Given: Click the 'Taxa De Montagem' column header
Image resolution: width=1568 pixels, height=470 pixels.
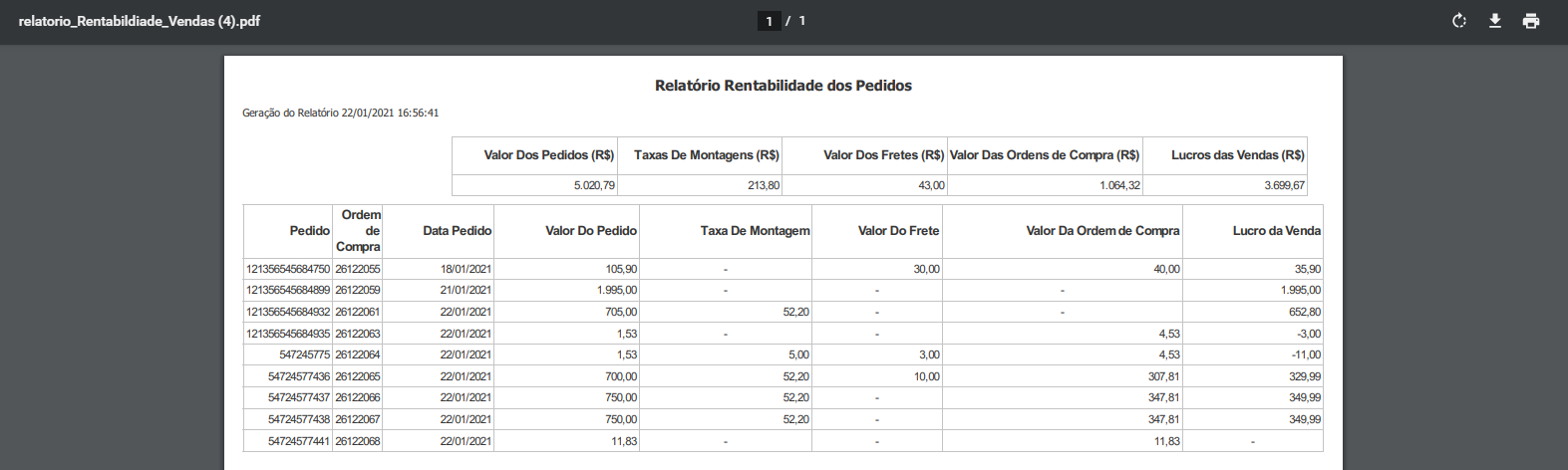Looking at the screenshot, I should (x=756, y=231).
